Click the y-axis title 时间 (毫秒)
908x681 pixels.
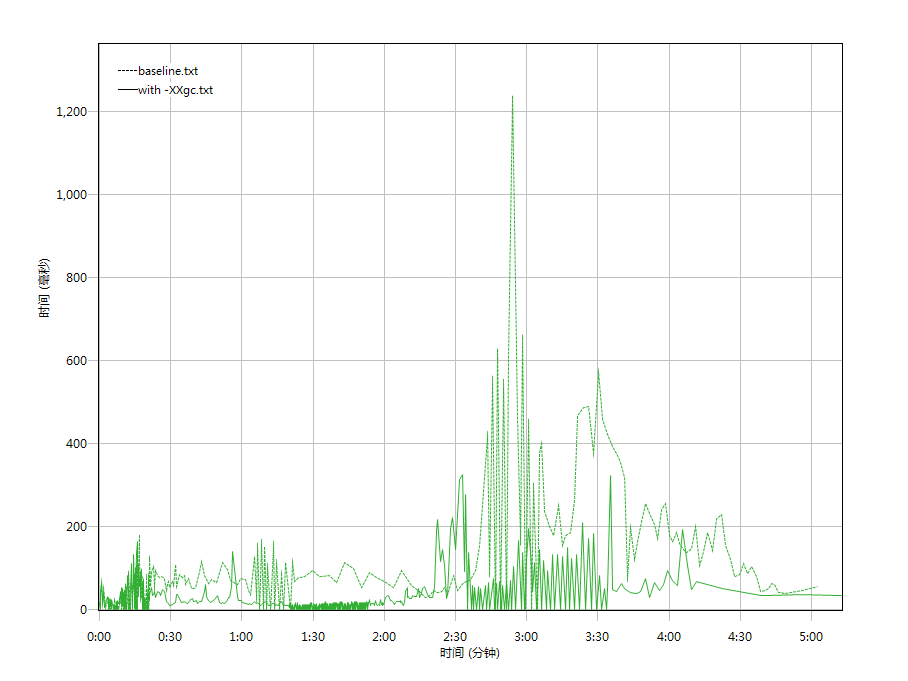[45, 288]
